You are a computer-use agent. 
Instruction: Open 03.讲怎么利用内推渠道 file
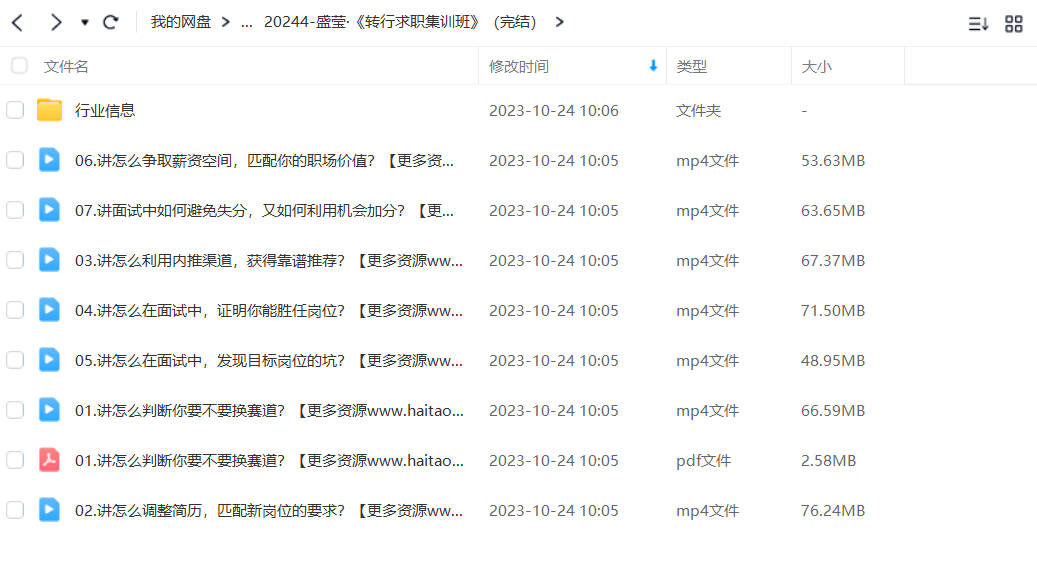269,261
